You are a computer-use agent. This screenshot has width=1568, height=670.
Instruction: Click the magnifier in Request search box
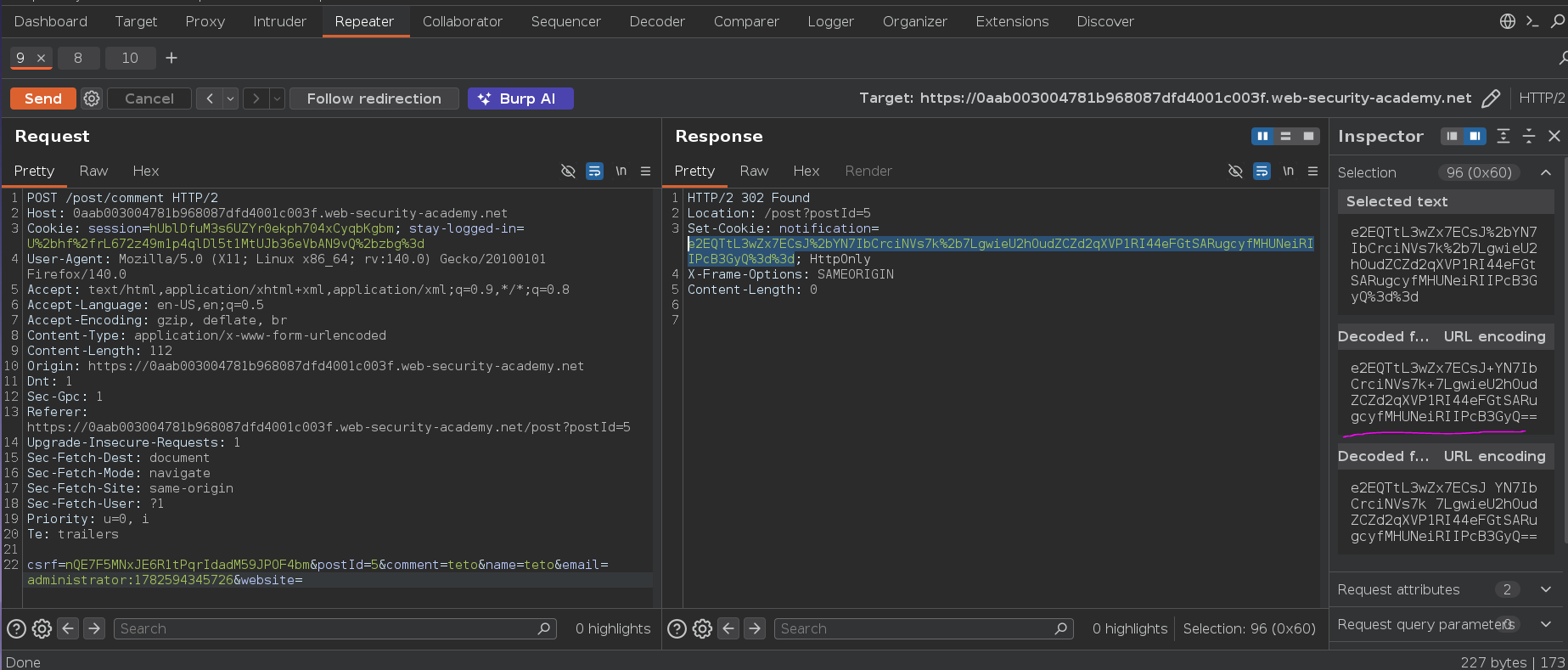click(x=543, y=628)
